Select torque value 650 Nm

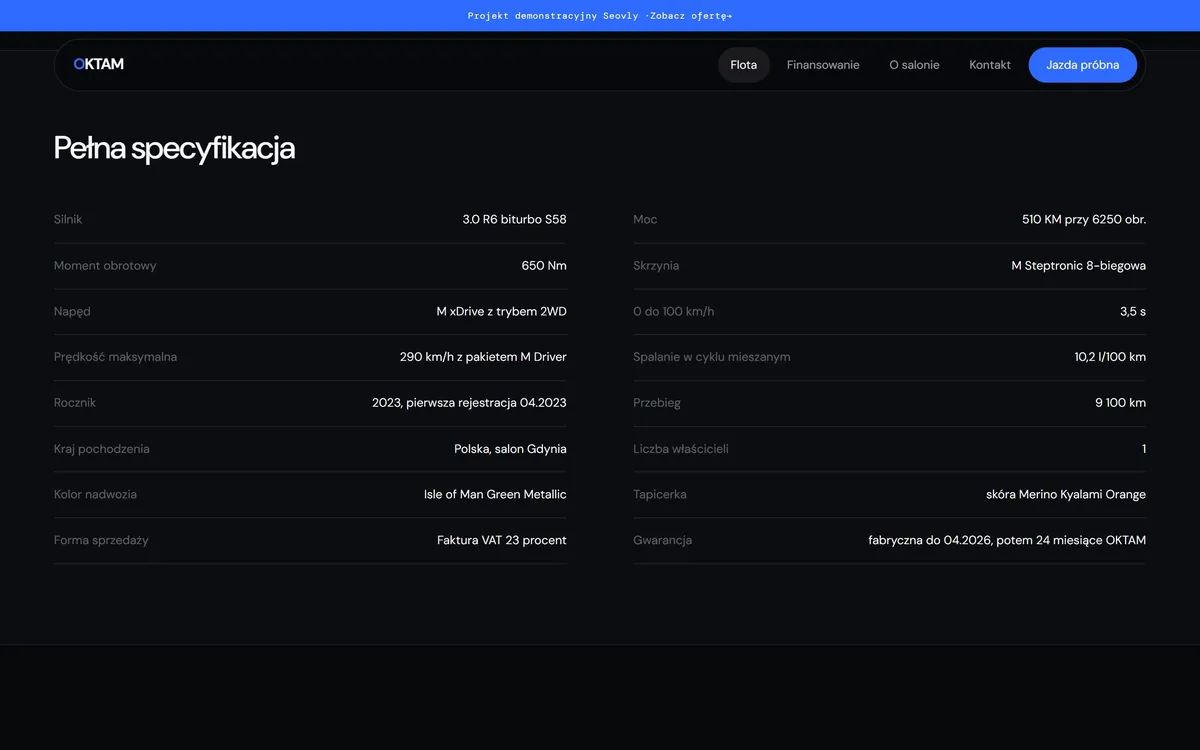coord(544,266)
